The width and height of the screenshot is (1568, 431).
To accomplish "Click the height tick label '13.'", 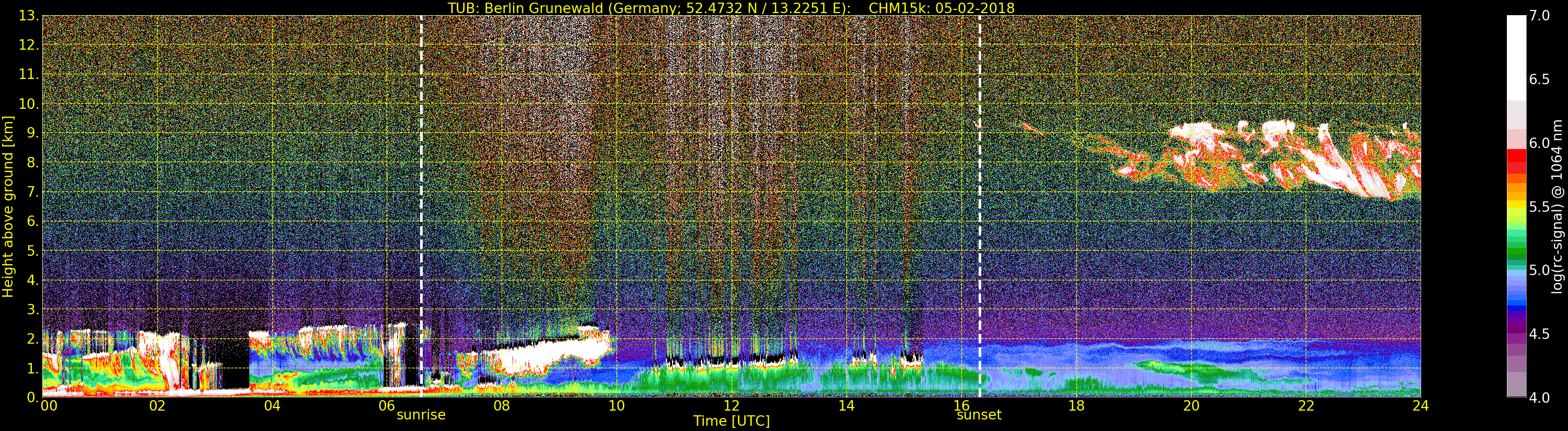I will point(29,16).
